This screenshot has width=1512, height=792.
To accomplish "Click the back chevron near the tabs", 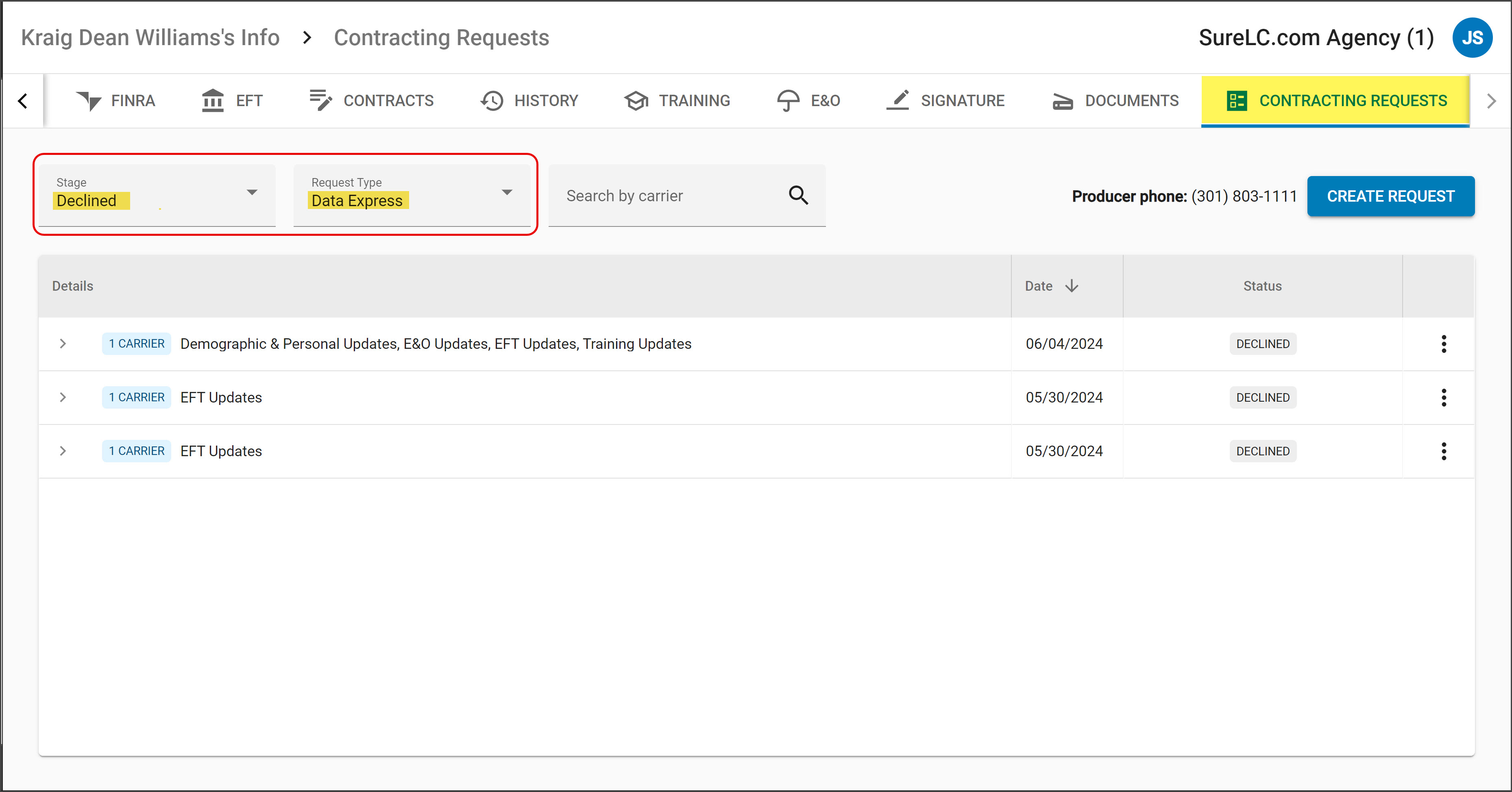I will click(x=22, y=100).
